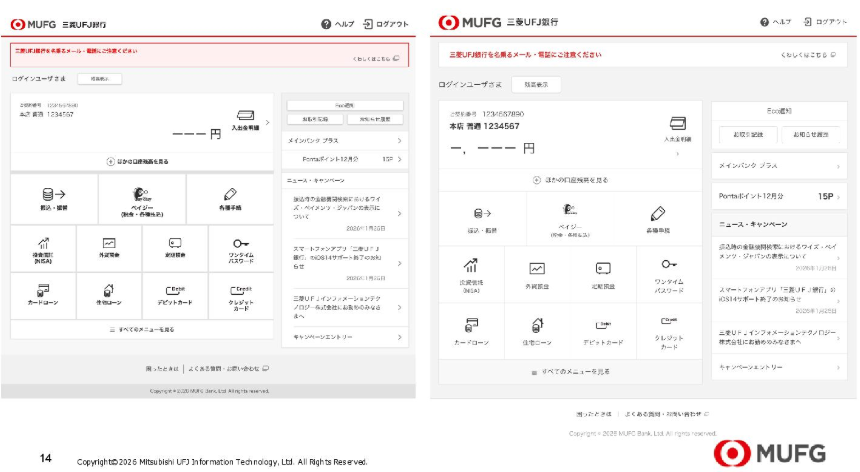Open ペイジー Pay-easy icon in right mockup
Image resolution: width=860 pixels, height=472 pixels.
[570, 209]
